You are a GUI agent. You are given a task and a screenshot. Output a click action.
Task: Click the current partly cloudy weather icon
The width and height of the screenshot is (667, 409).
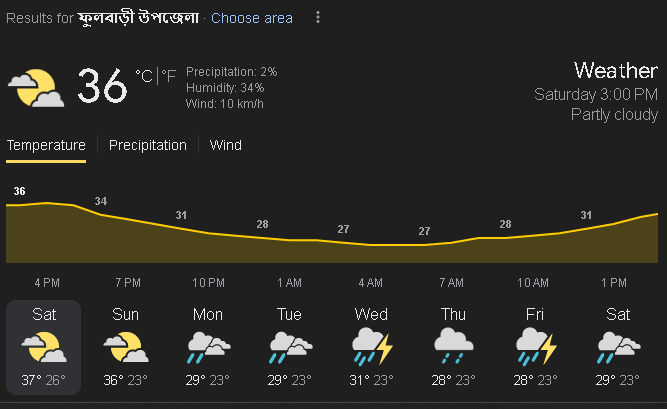click(36, 88)
